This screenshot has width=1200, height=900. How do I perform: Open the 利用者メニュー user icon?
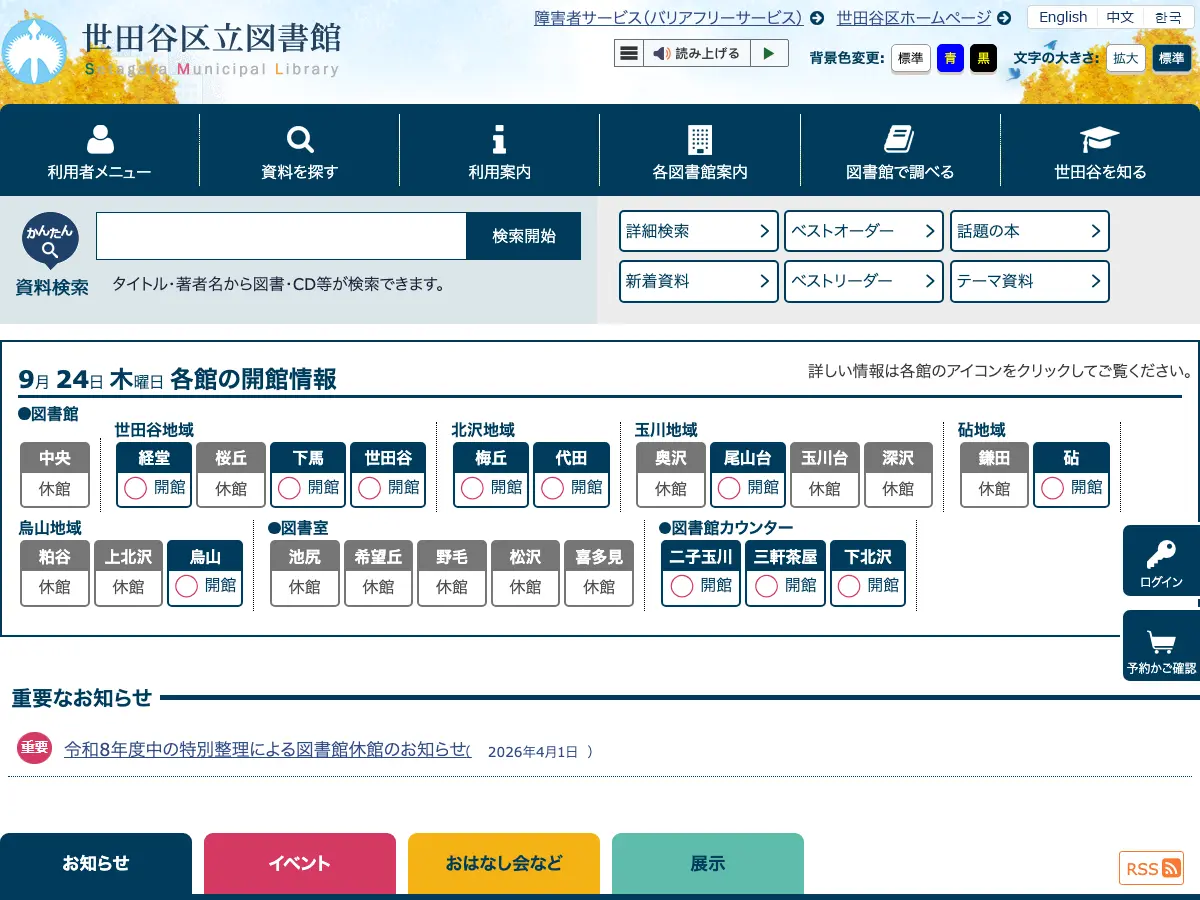(100, 150)
